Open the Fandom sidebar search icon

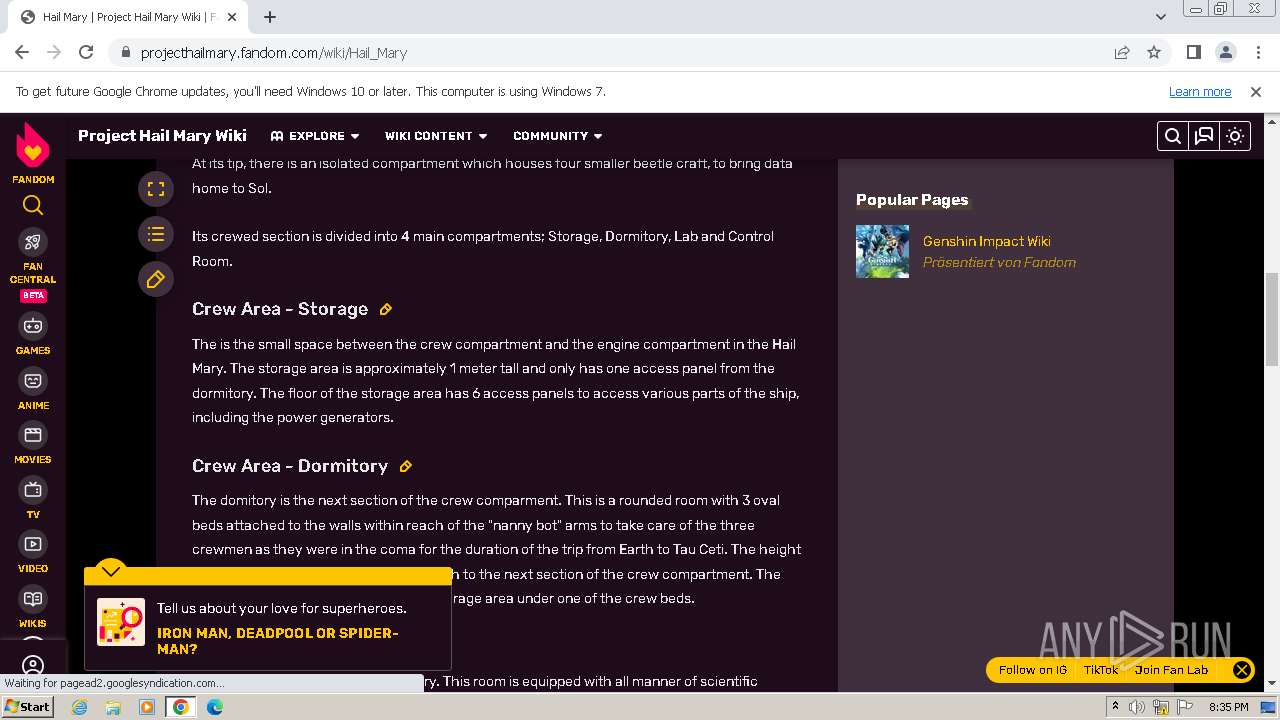(33, 205)
